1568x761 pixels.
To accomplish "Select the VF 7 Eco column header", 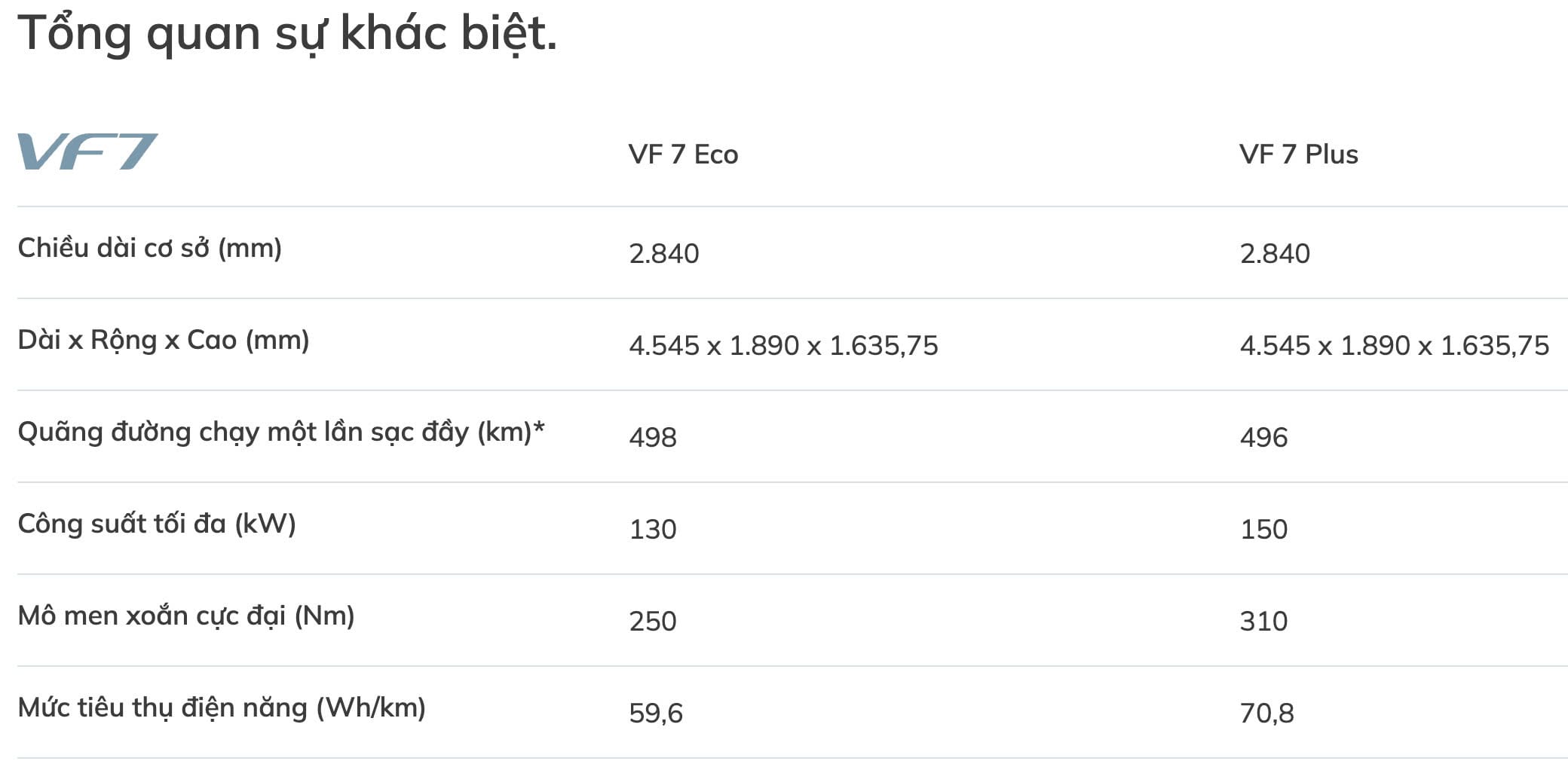I will pyautogui.click(x=683, y=154).
